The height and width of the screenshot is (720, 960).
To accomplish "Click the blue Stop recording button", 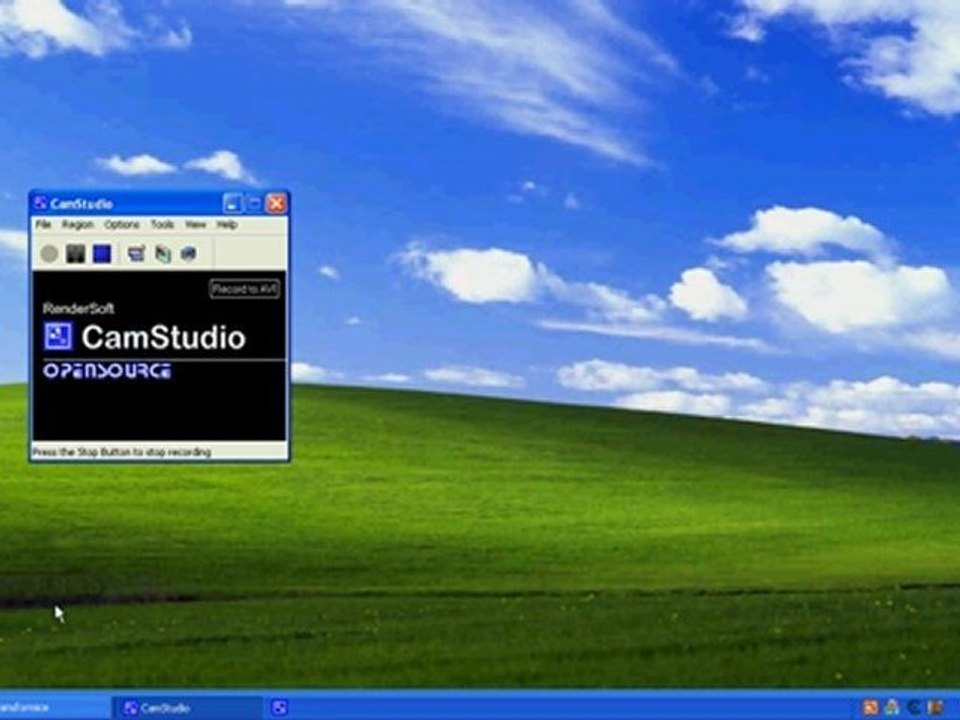I will pos(102,253).
